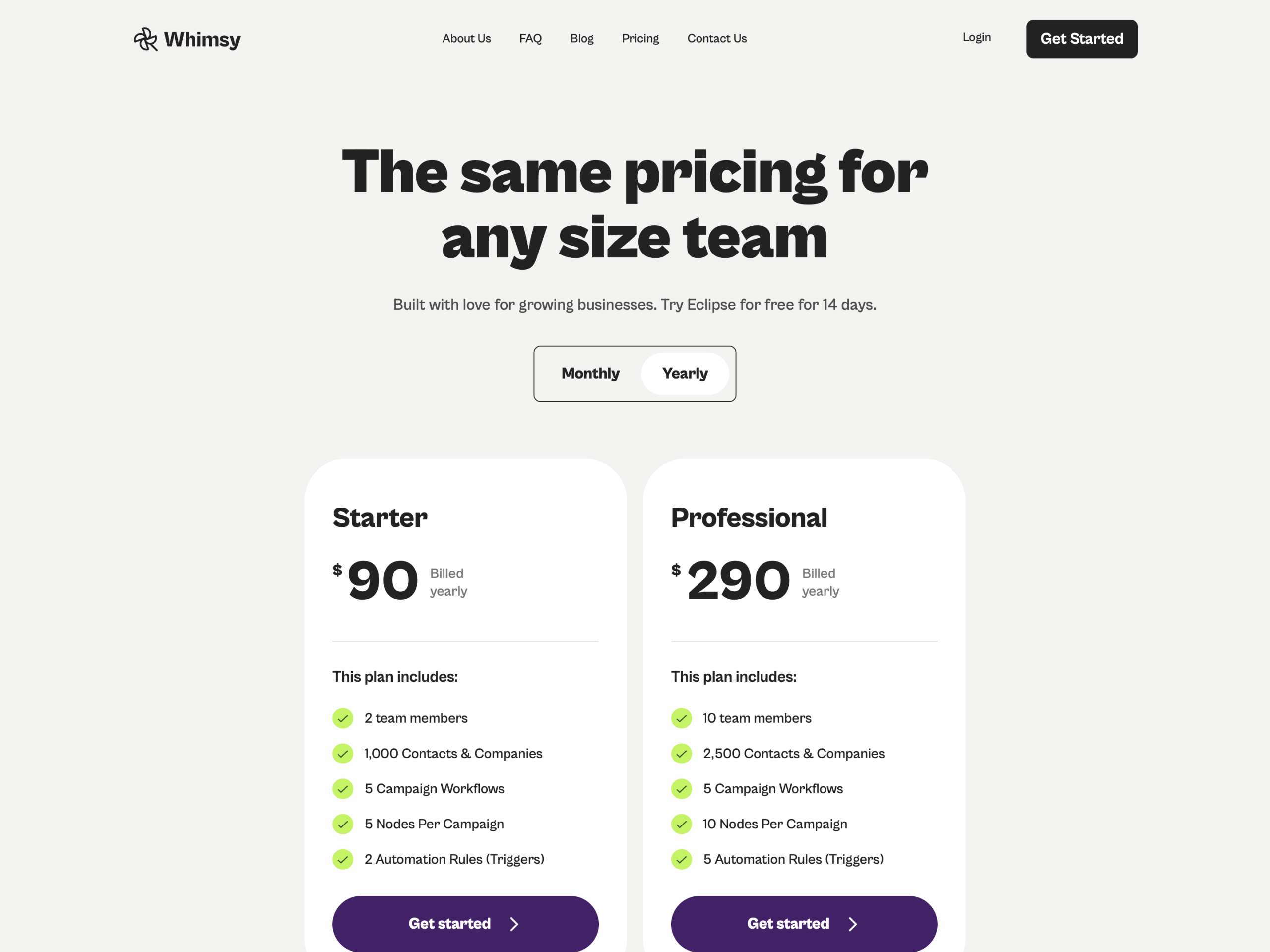Click the checkmark beside 5 Automation Rules

click(682, 859)
